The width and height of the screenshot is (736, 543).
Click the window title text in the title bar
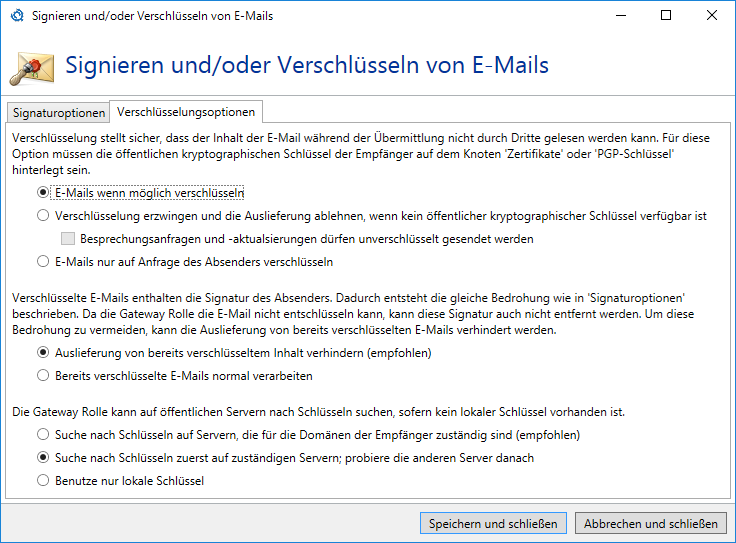point(152,16)
